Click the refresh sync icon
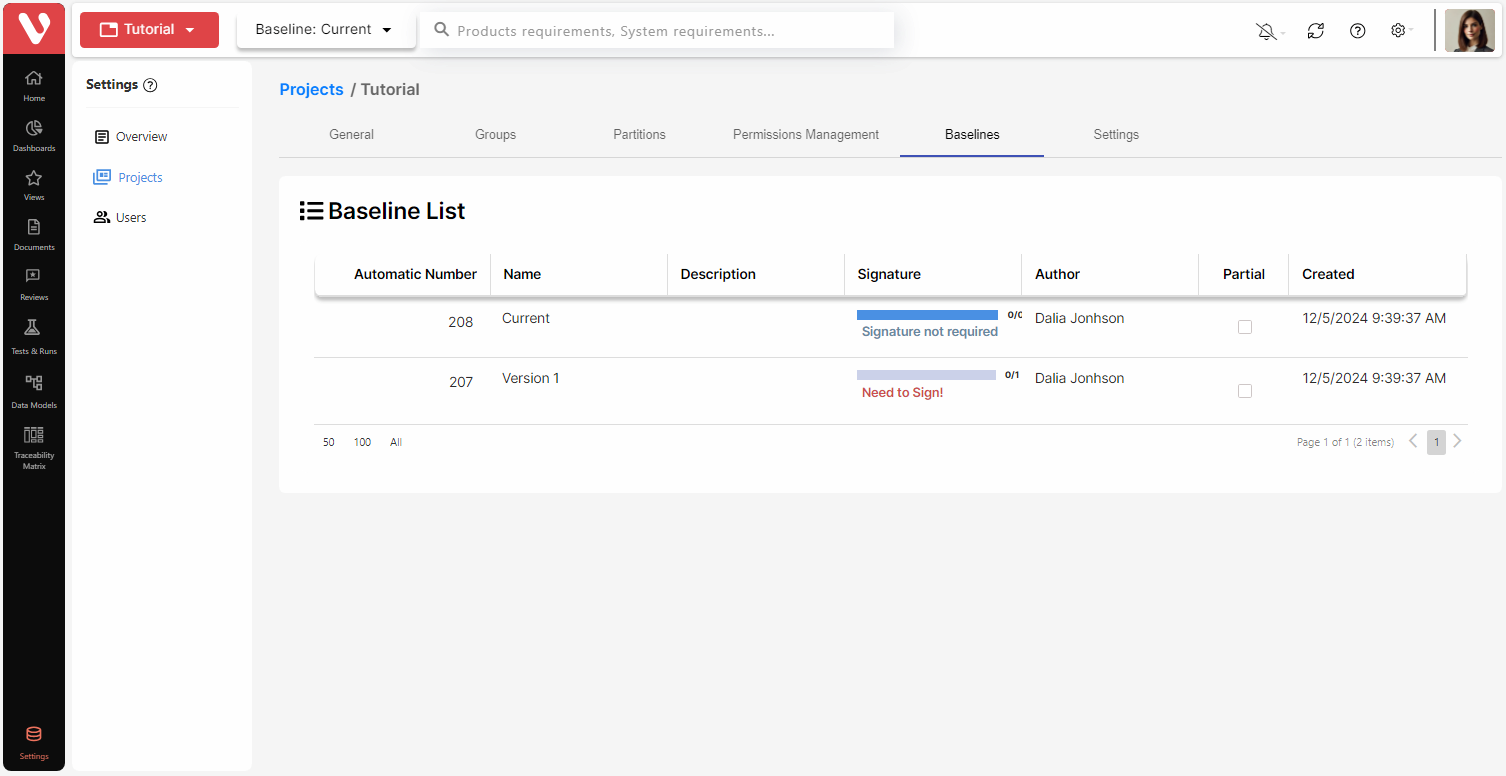 (1316, 31)
